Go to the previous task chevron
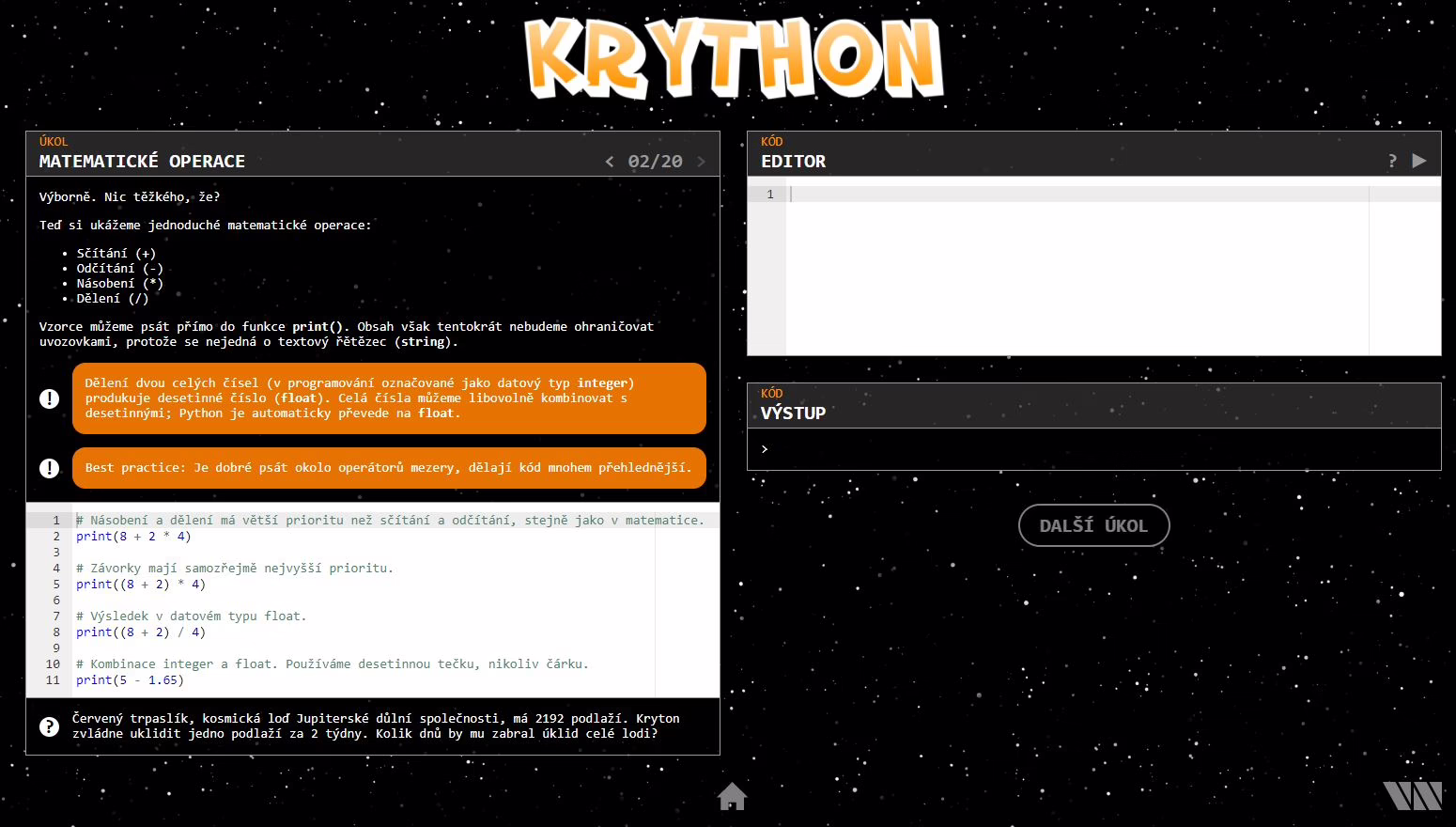The width and height of the screenshot is (1456, 827). (x=610, y=162)
